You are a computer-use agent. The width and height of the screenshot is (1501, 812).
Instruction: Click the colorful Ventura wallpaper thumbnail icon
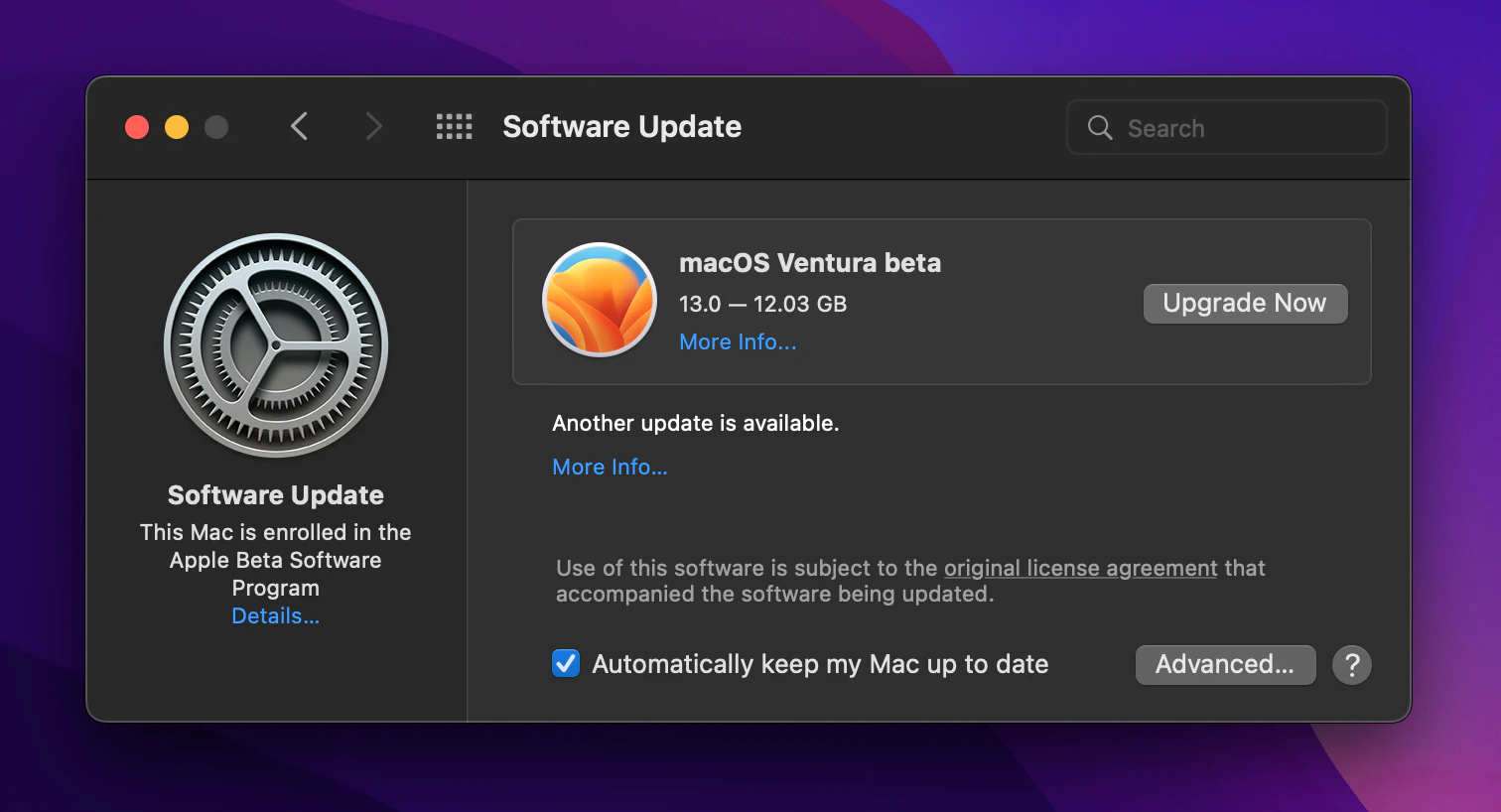coord(600,300)
